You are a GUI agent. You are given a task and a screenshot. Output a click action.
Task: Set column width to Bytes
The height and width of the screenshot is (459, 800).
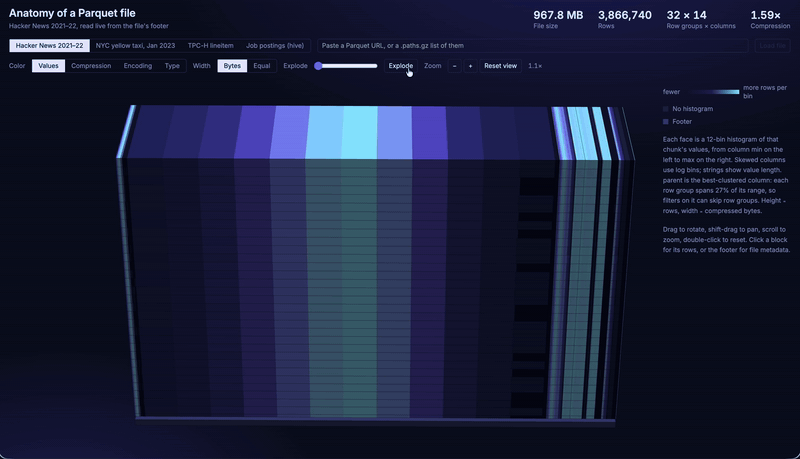coord(232,66)
